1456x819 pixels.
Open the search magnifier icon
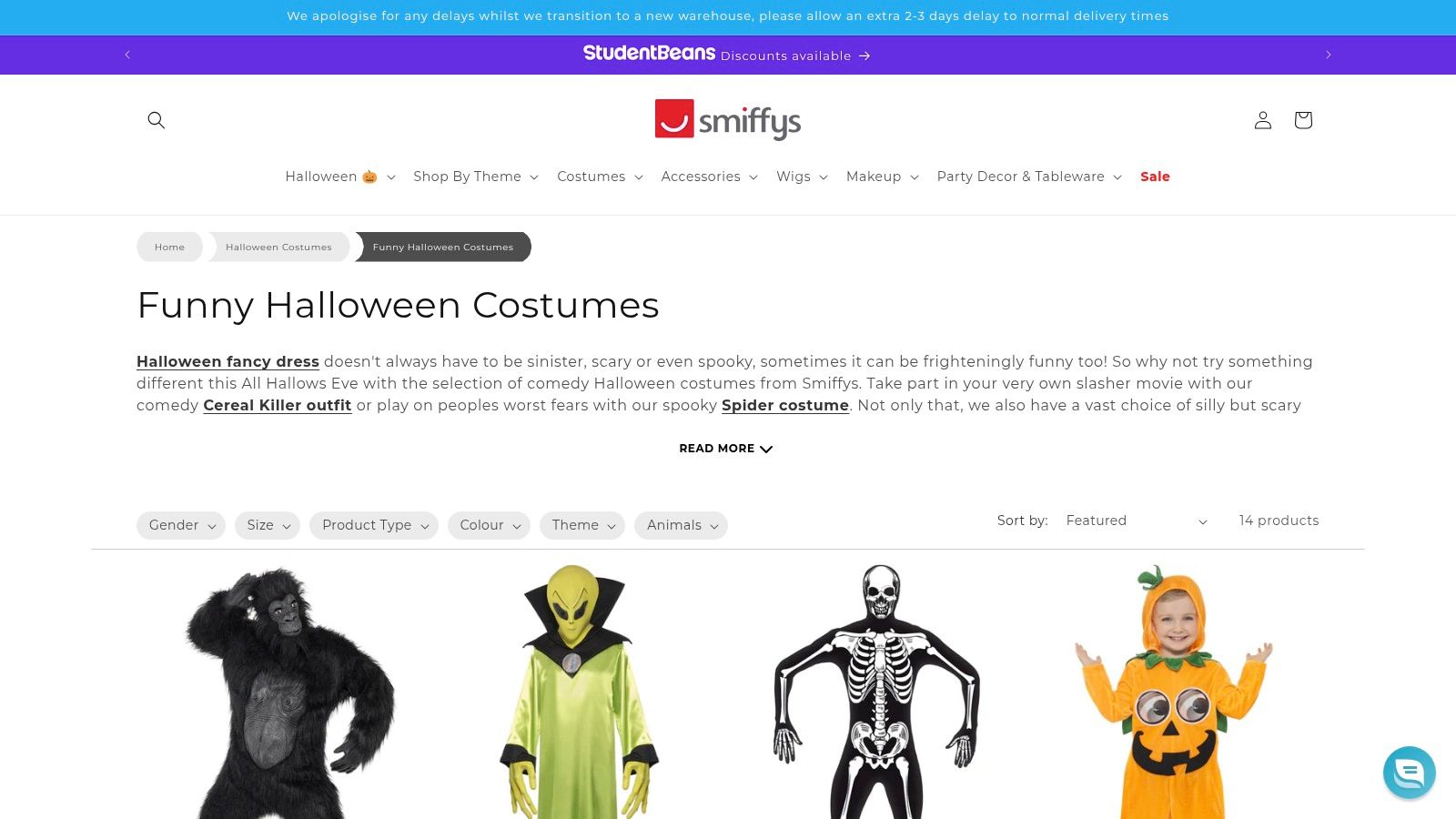157,120
